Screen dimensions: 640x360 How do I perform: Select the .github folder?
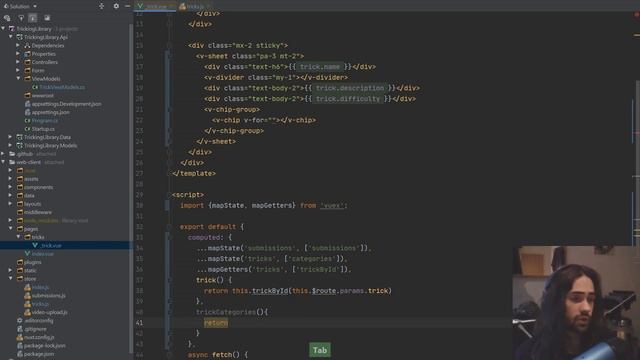tap(24, 154)
